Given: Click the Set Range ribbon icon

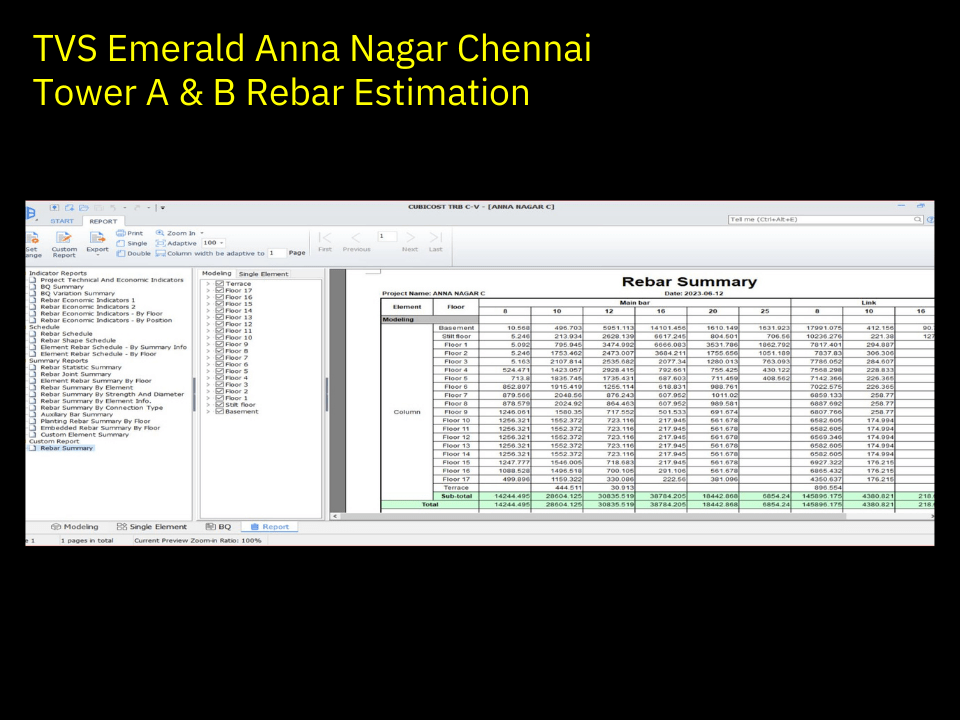Looking at the screenshot, I should click(x=32, y=238).
